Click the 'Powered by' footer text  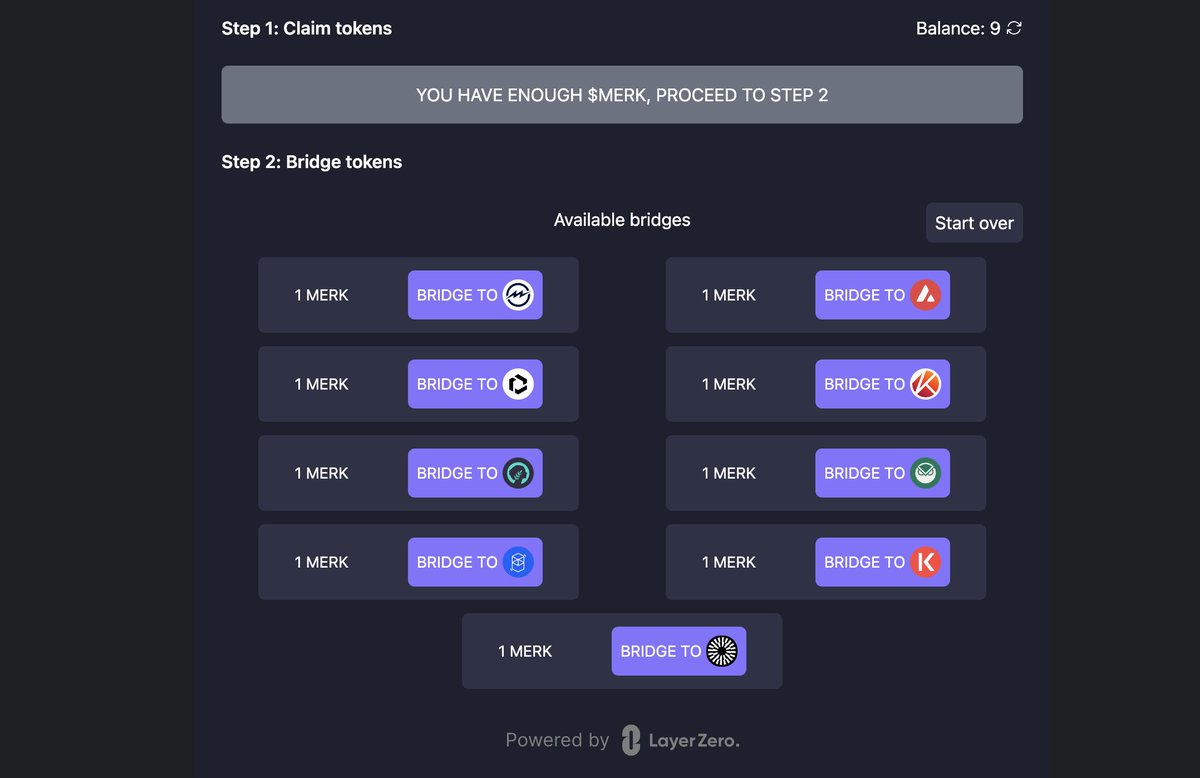[x=557, y=740]
